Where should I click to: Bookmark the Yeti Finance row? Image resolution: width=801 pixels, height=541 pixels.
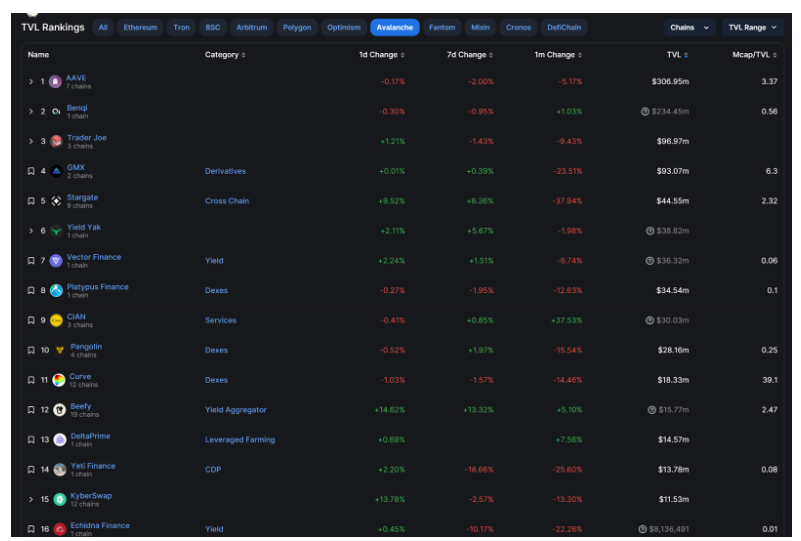pos(31,470)
